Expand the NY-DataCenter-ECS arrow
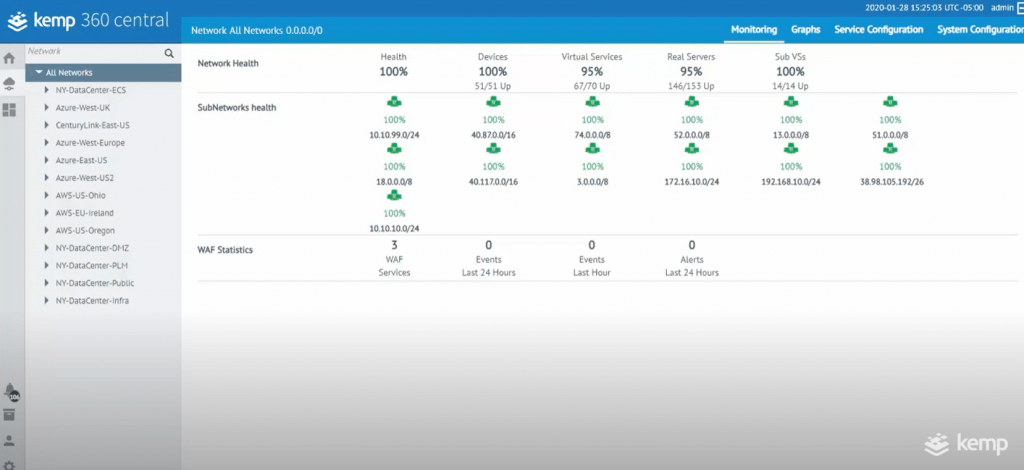The width and height of the screenshot is (1024, 470). (x=46, y=90)
